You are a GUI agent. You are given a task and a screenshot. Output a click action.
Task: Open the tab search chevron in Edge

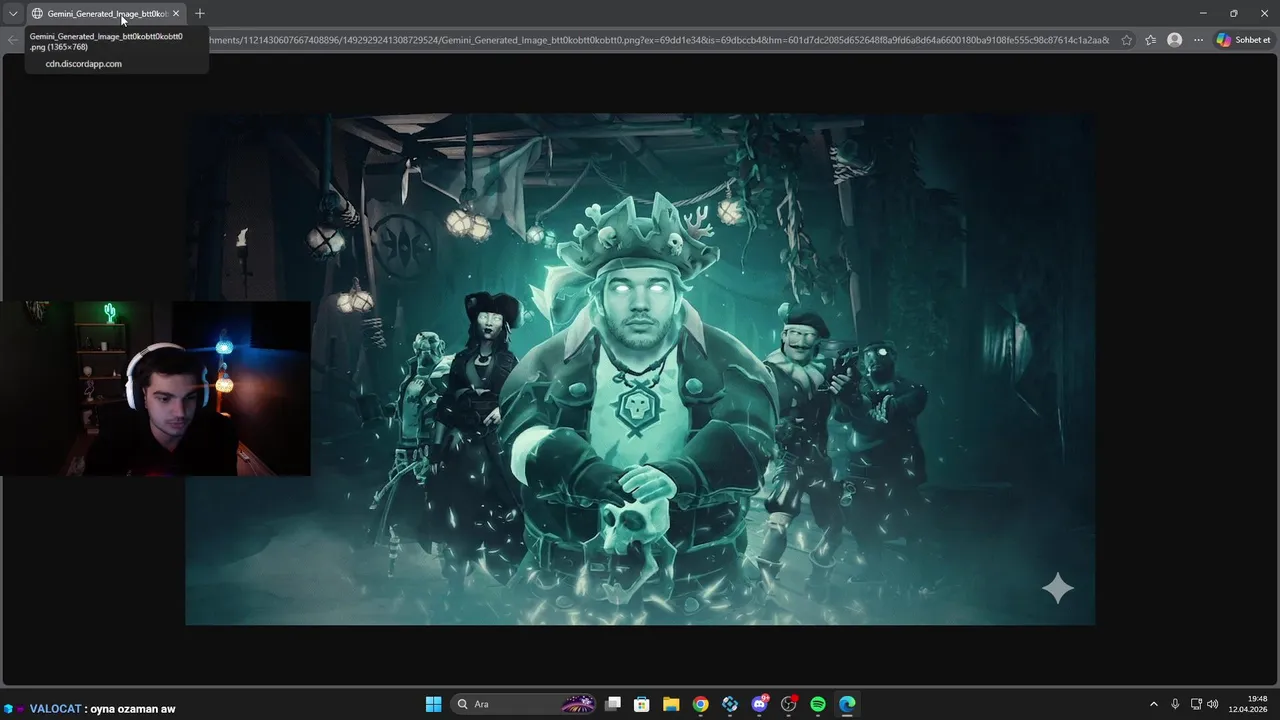coord(13,13)
